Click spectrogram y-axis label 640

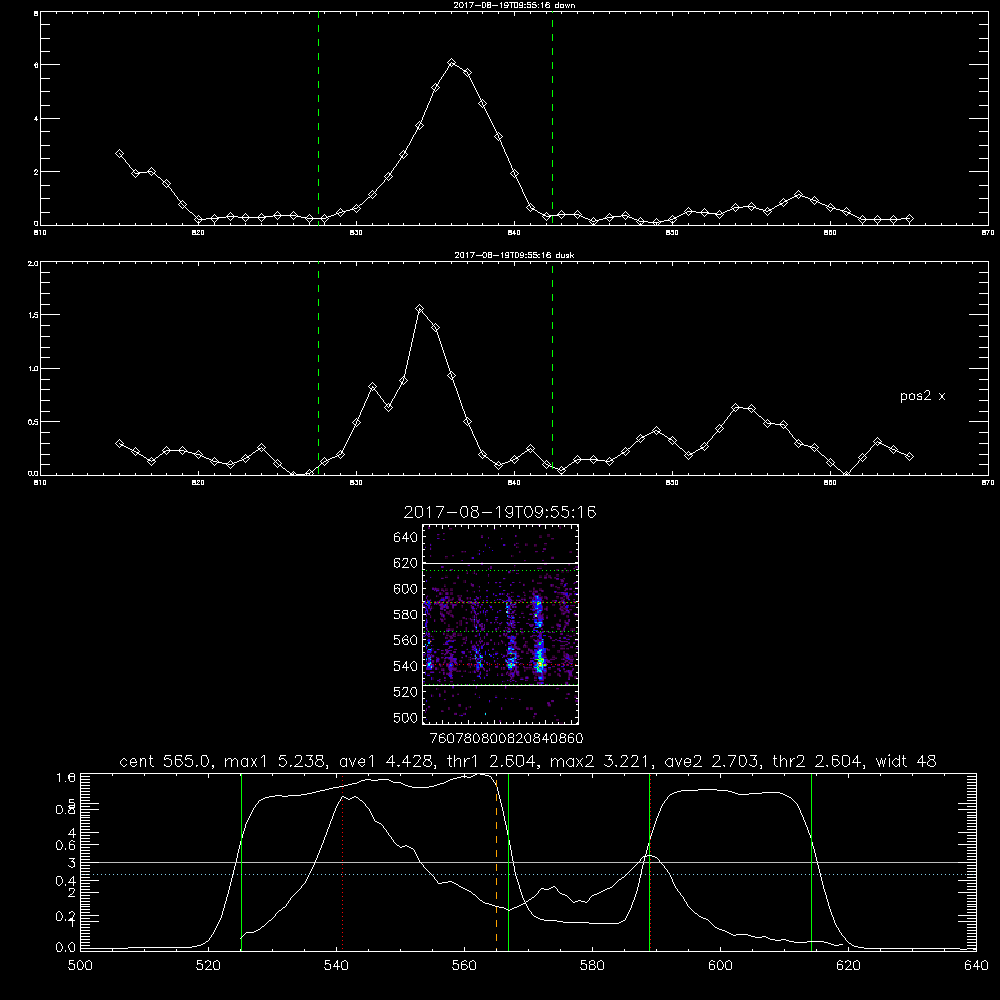(x=406, y=538)
